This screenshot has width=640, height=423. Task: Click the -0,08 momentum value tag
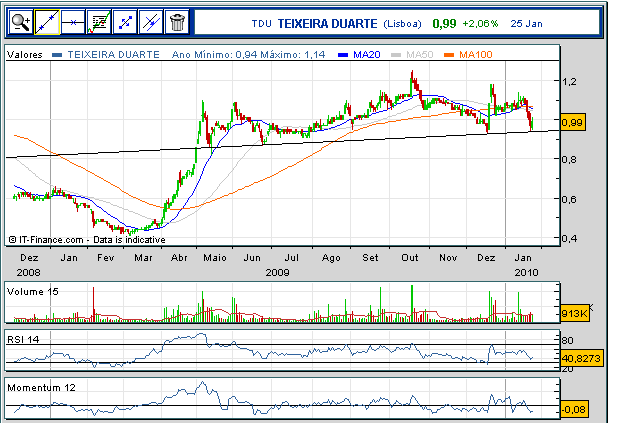tap(573, 409)
